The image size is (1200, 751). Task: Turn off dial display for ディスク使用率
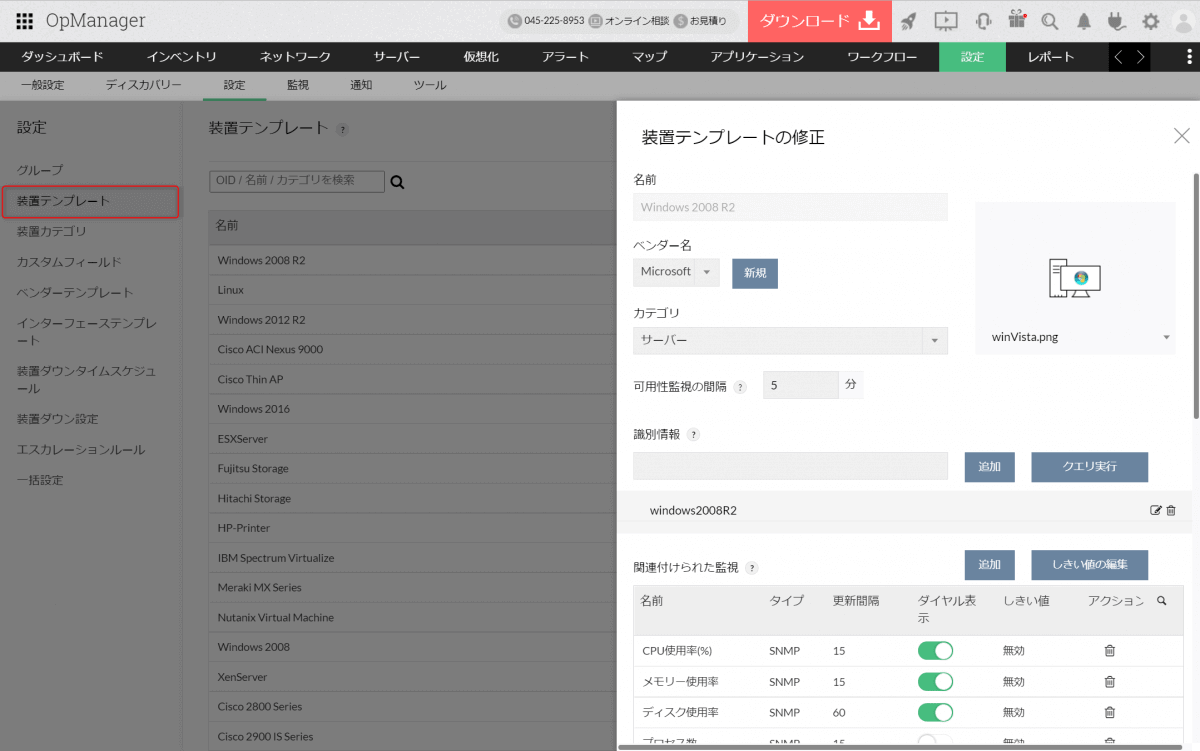click(x=935, y=713)
